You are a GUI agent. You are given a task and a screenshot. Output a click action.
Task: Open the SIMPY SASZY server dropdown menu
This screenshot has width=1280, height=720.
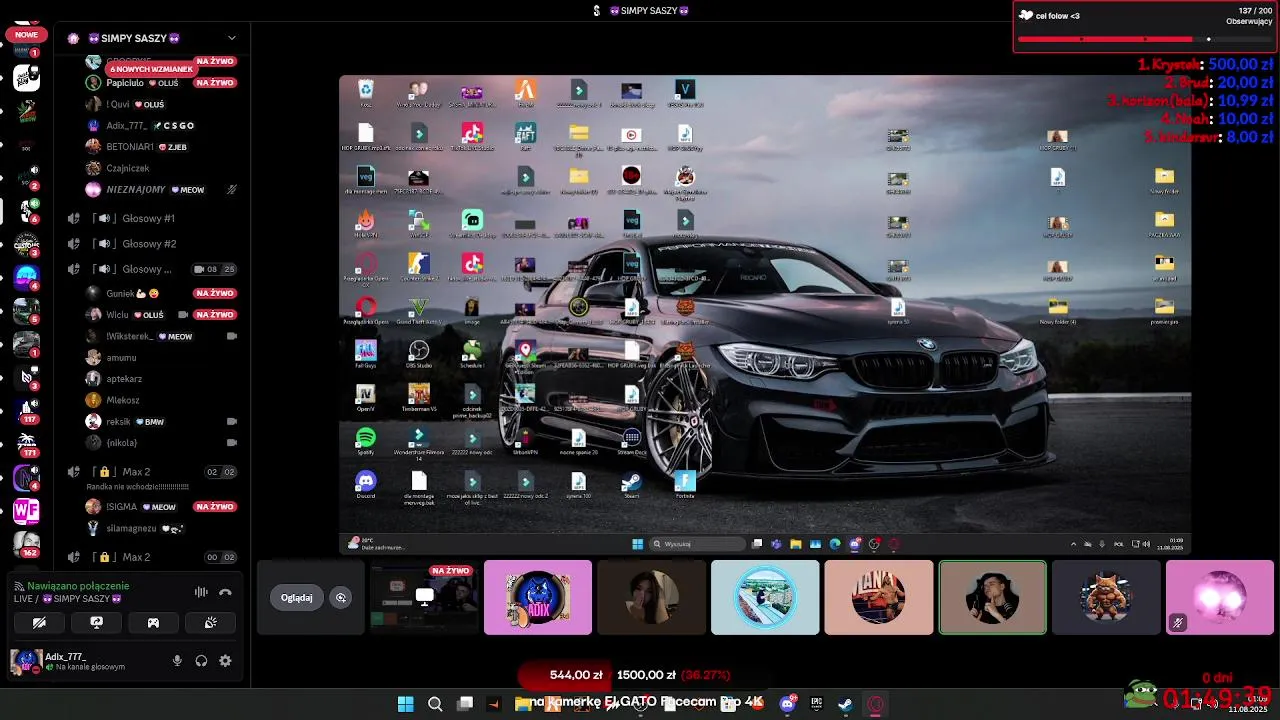tap(231, 38)
